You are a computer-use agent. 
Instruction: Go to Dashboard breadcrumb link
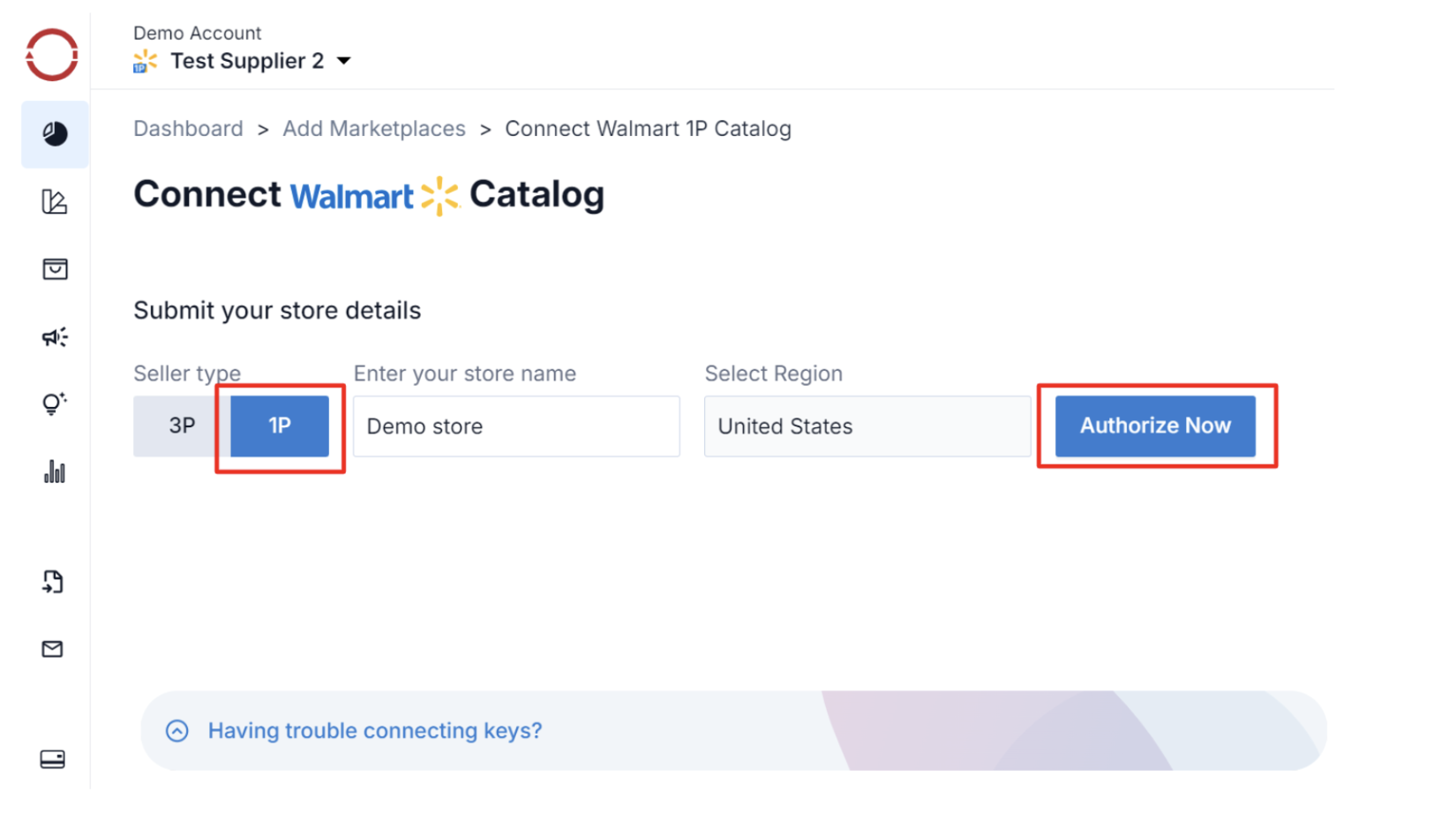click(x=188, y=129)
